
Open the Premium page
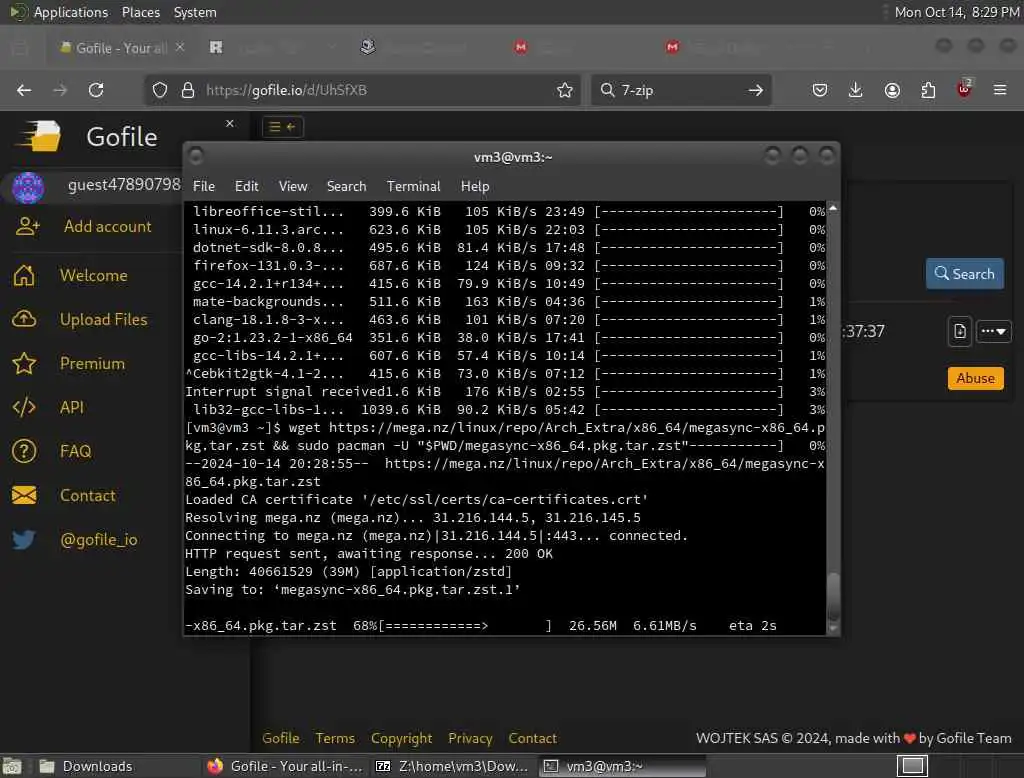[x=92, y=364]
